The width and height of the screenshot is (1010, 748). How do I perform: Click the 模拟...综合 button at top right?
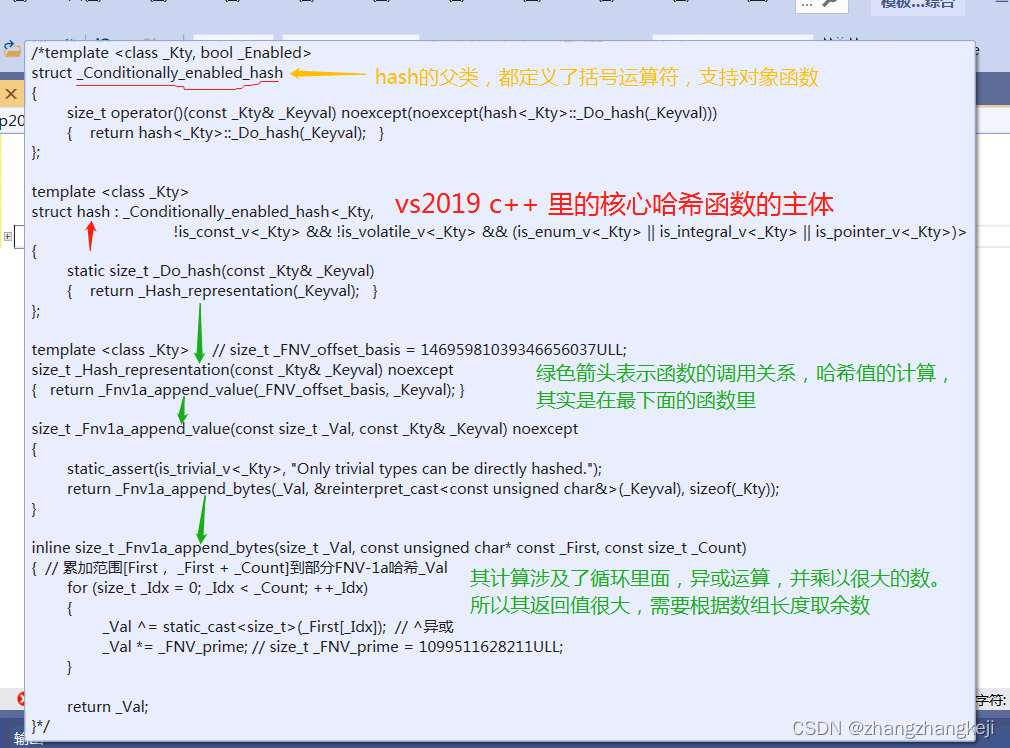[x=917, y=5]
